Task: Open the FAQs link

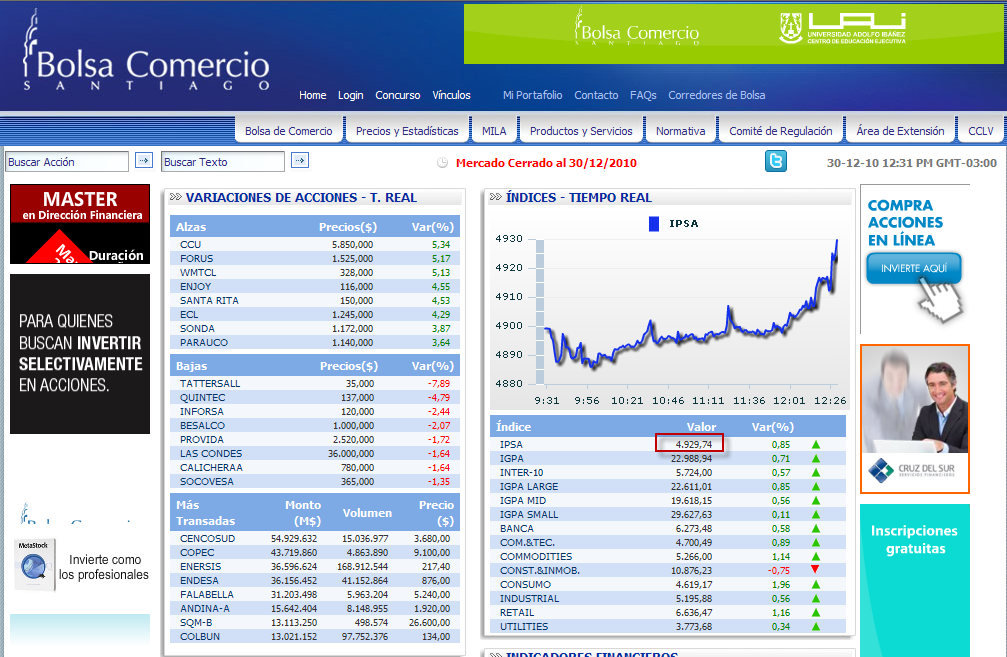Action: [643, 95]
